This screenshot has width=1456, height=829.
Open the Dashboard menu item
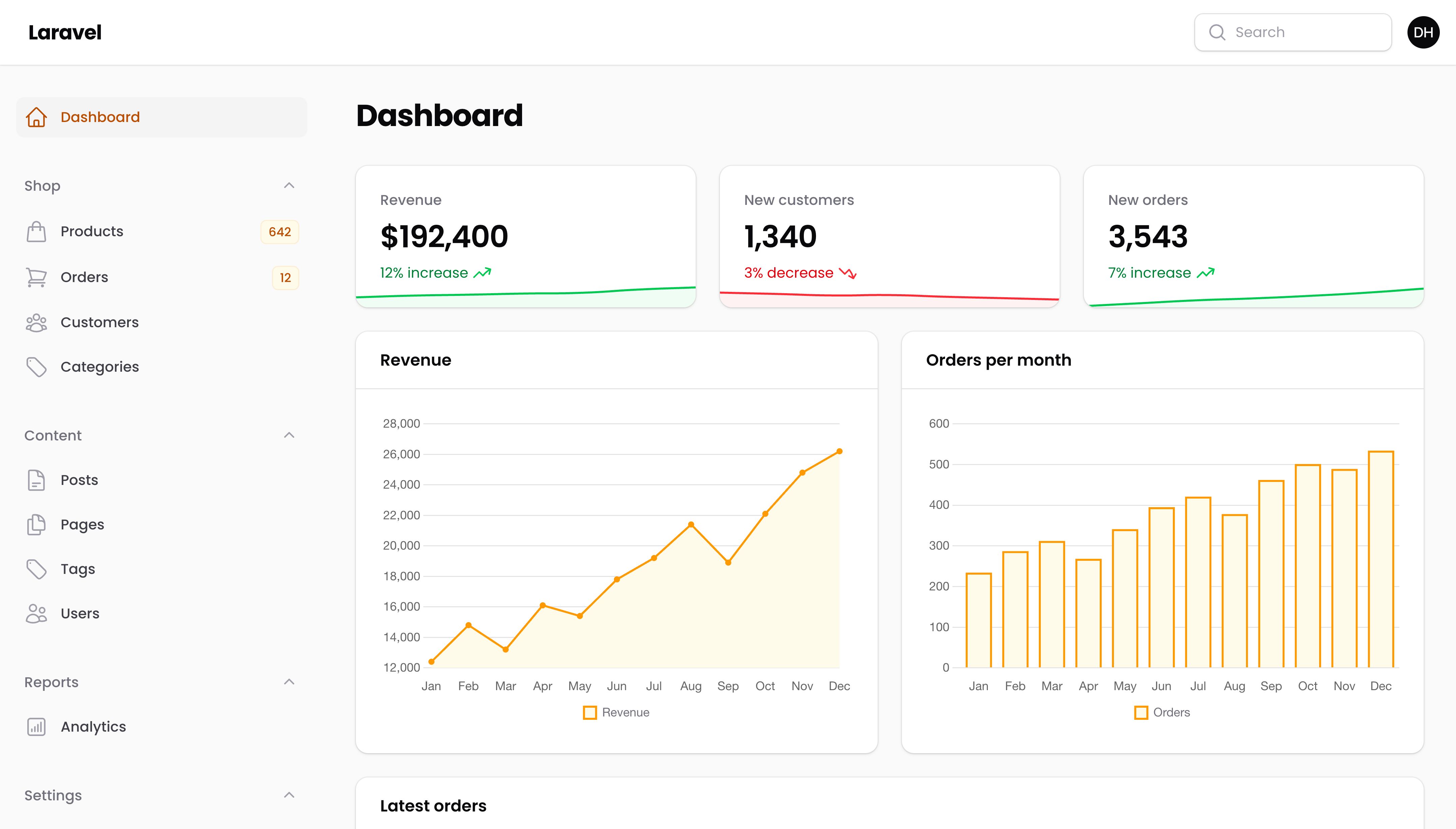coord(162,117)
